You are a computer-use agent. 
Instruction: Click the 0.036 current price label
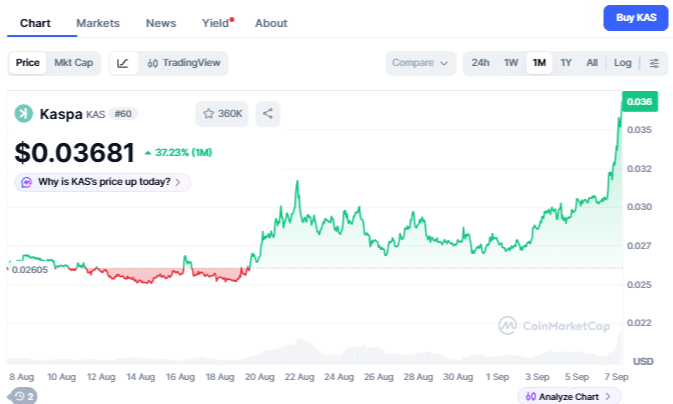[x=640, y=102]
